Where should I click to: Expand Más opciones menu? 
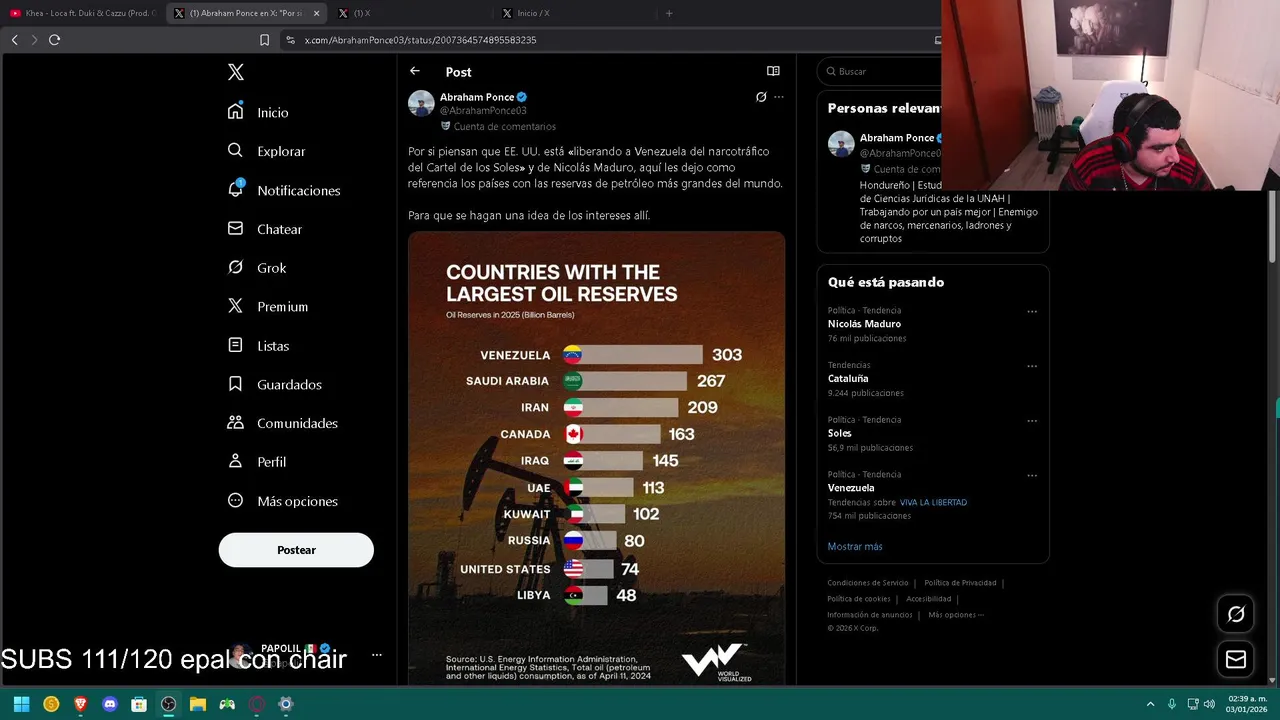283,501
